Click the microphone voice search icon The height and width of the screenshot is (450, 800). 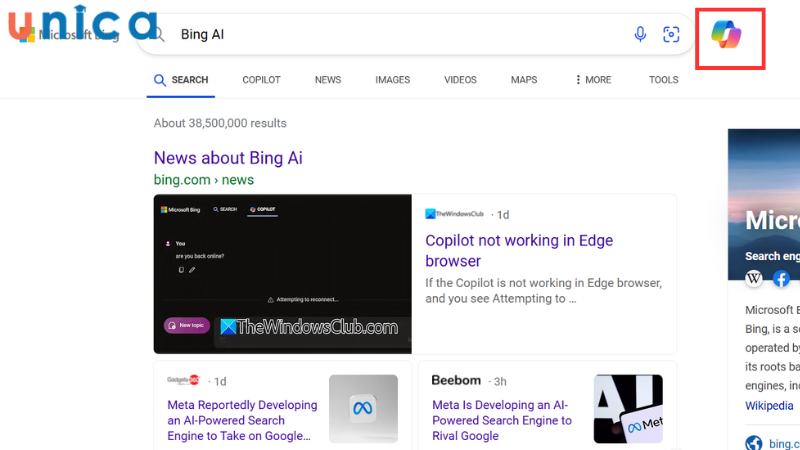(x=640, y=34)
